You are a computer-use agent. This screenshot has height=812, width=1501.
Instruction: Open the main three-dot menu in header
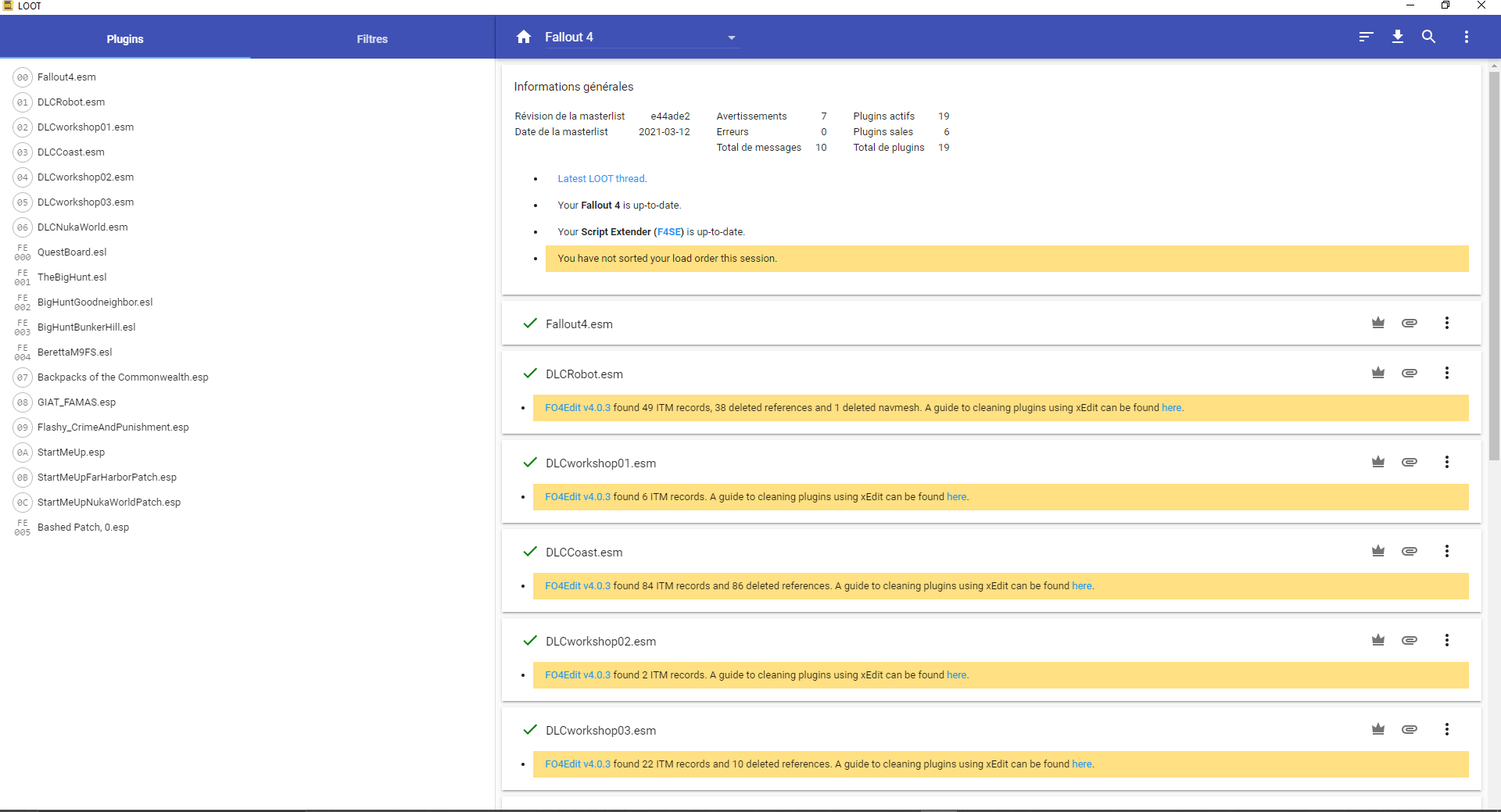1466,37
